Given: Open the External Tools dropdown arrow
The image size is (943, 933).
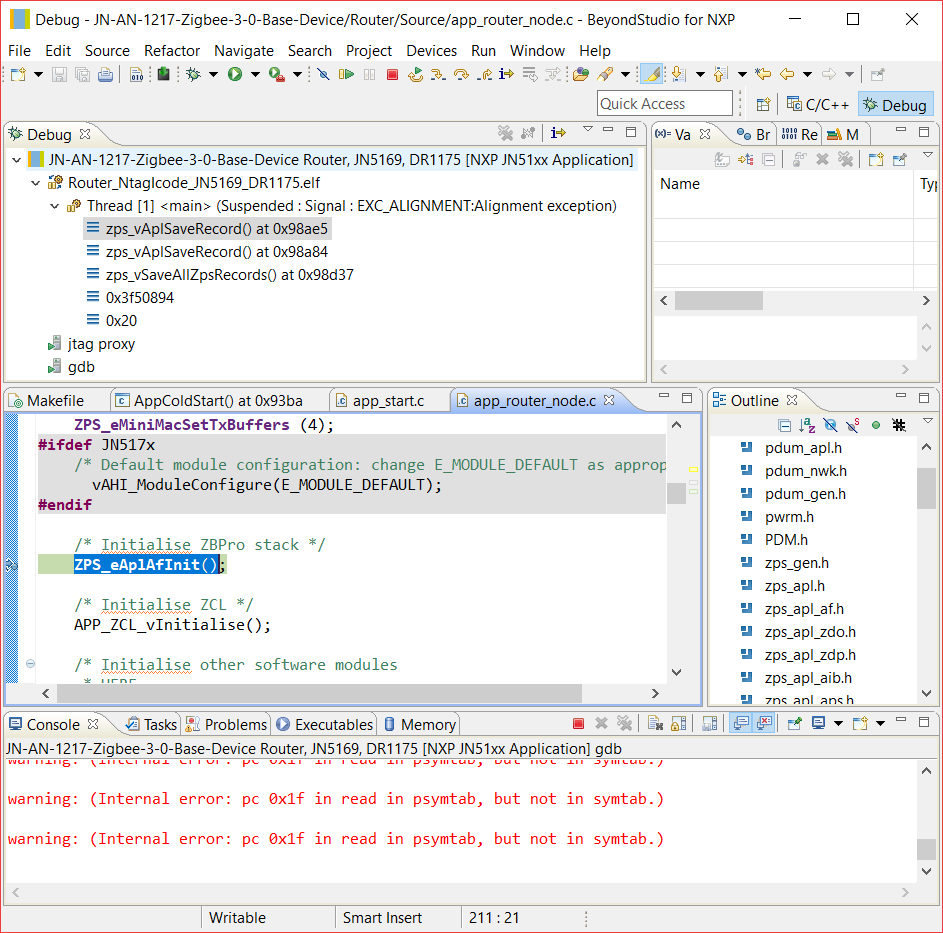Looking at the screenshot, I should [297, 75].
